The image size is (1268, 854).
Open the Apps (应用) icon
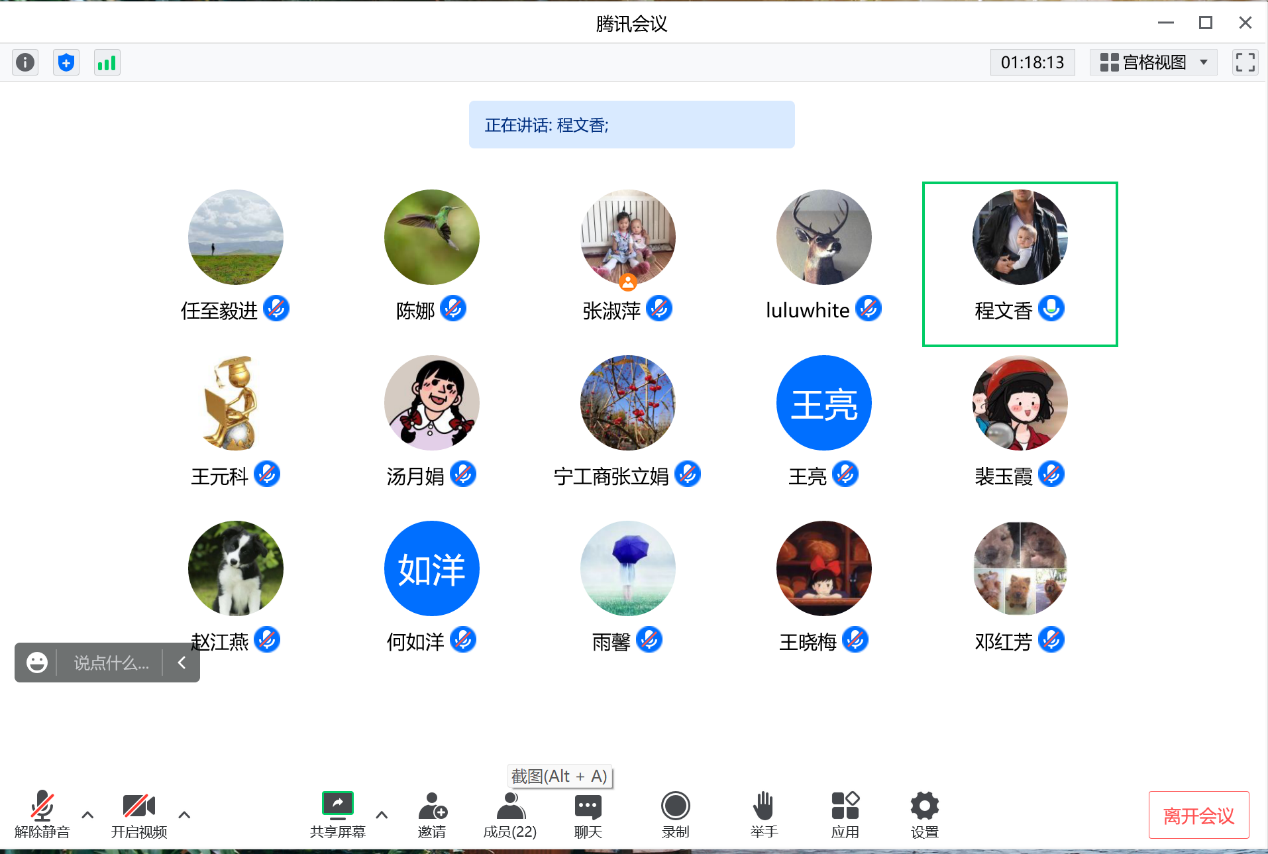845,814
